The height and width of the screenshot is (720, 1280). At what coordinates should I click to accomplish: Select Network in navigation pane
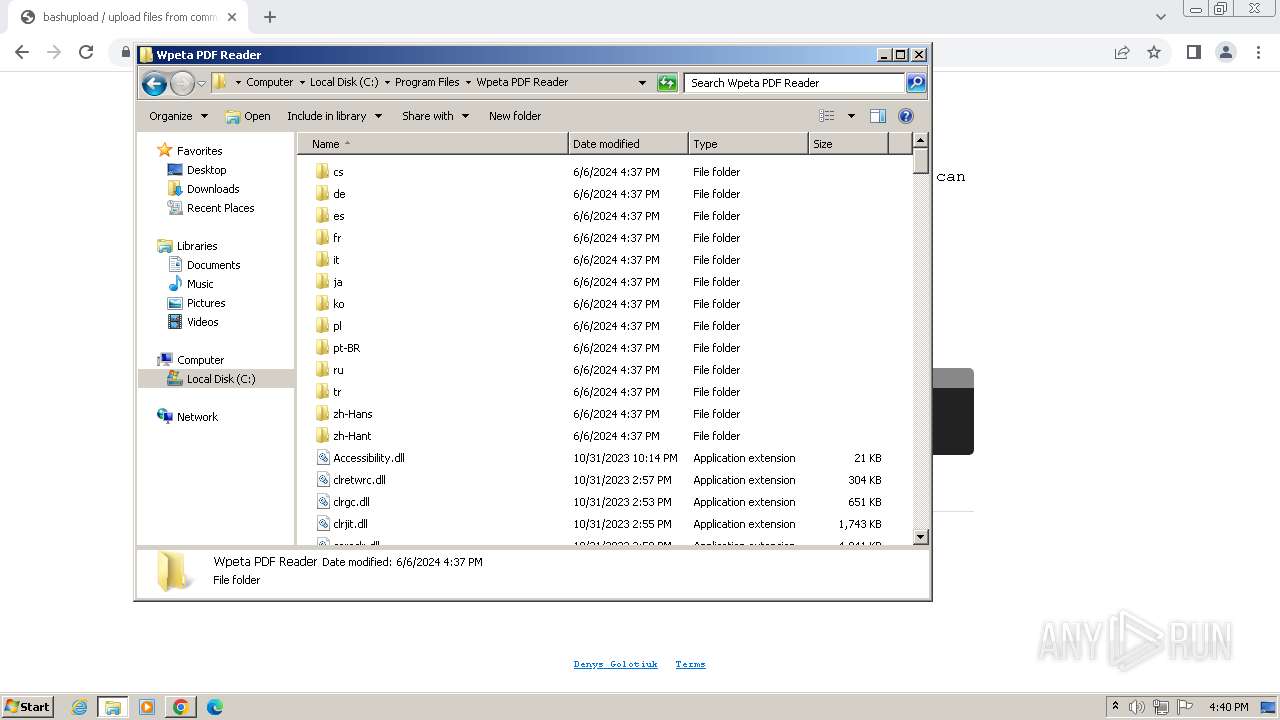point(196,417)
